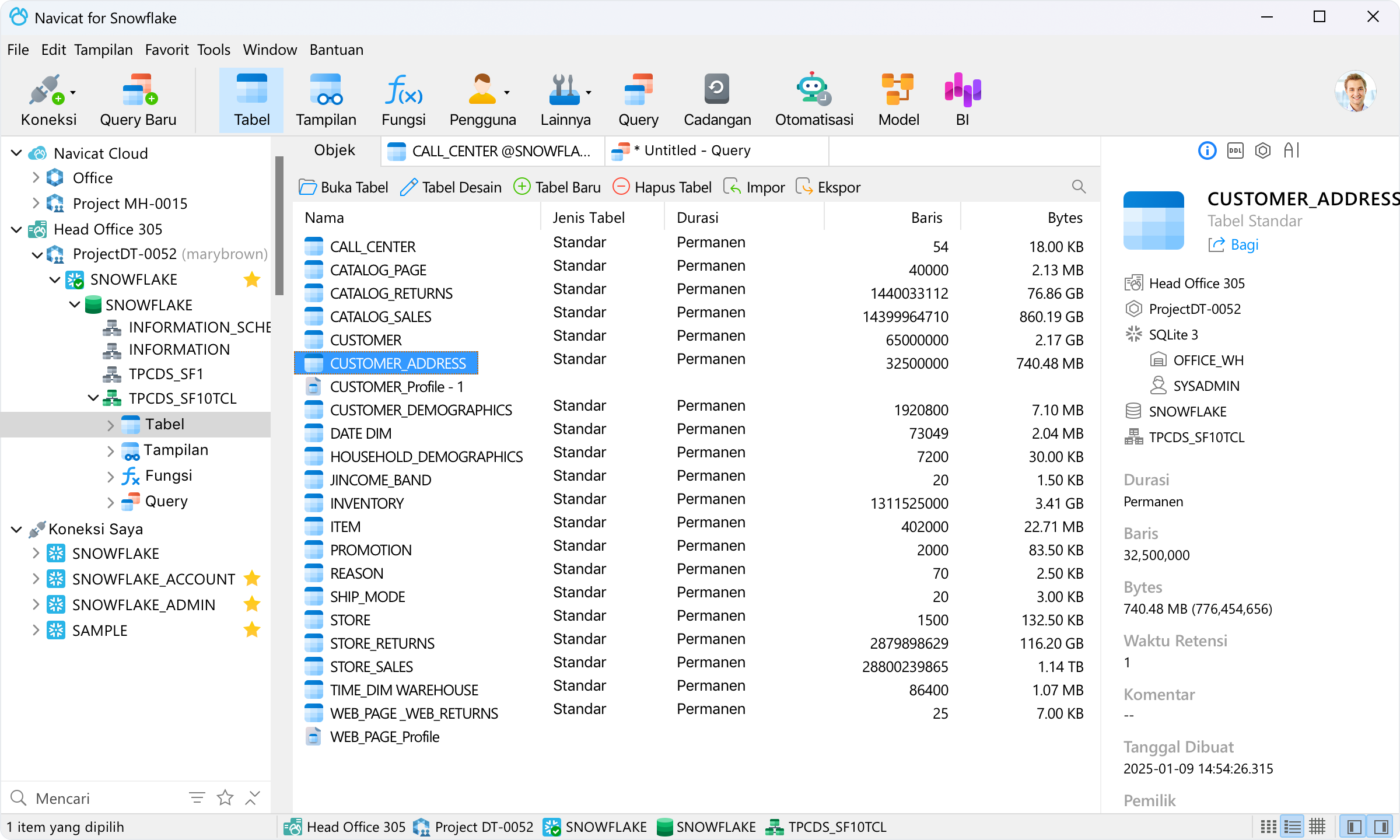
Task: Open the Lainnya tools icon
Action: (565, 100)
